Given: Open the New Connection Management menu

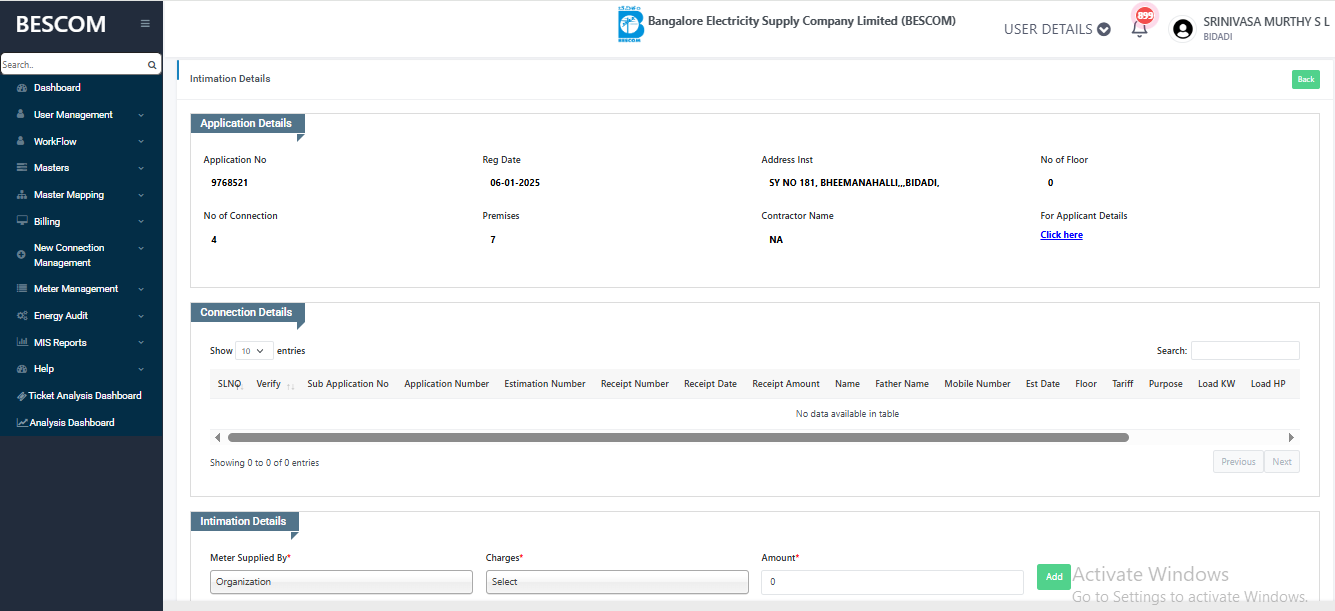Looking at the screenshot, I should [82, 255].
